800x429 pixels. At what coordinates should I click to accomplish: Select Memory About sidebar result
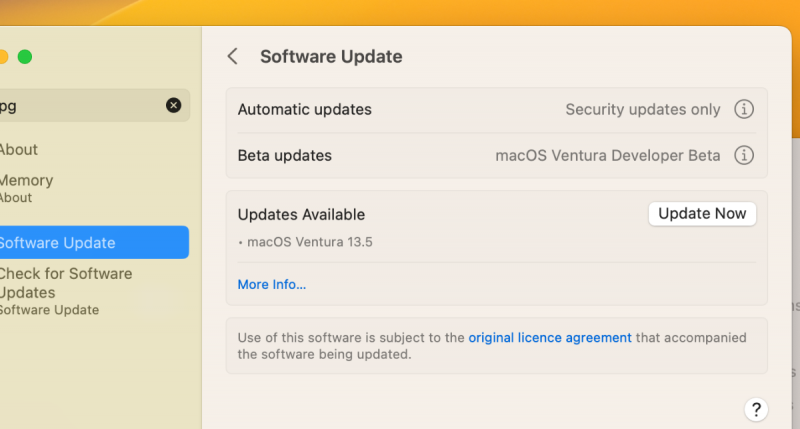(26, 187)
